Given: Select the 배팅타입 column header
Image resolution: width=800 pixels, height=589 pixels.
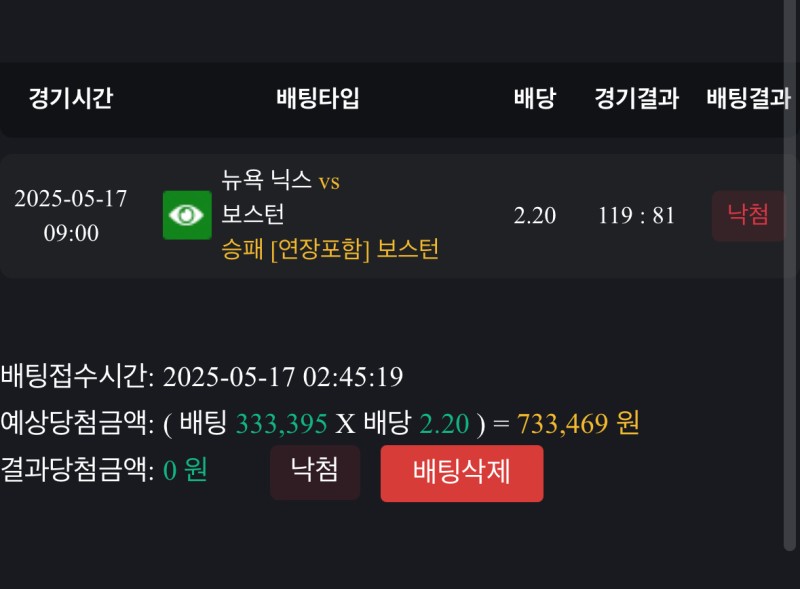Looking at the screenshot, I should [317, 98].
